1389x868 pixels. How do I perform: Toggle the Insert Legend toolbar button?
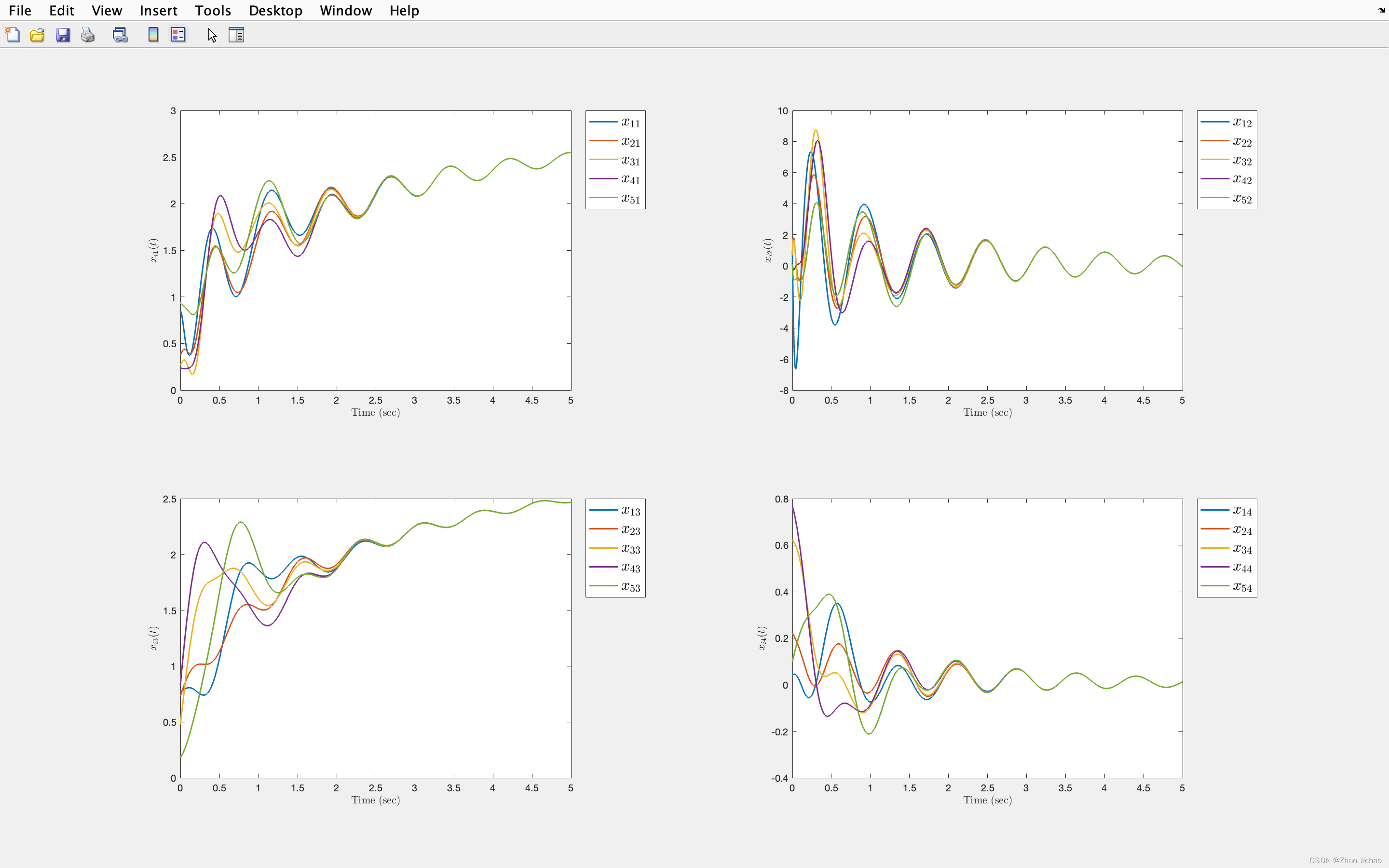pyautogui.click(x=178, y=35)
